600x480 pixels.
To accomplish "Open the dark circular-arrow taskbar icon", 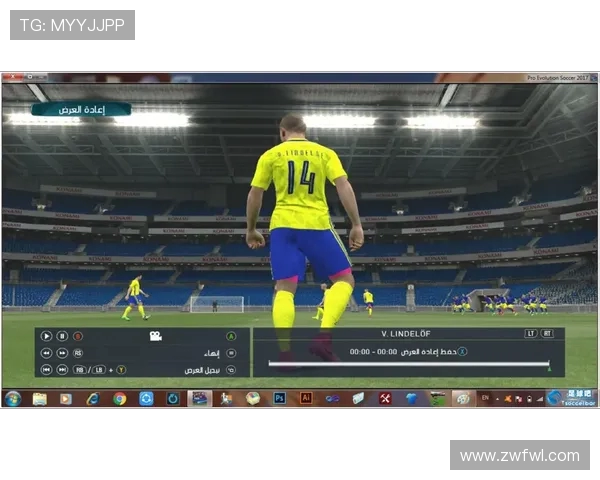I will click(x=173, y=399).
